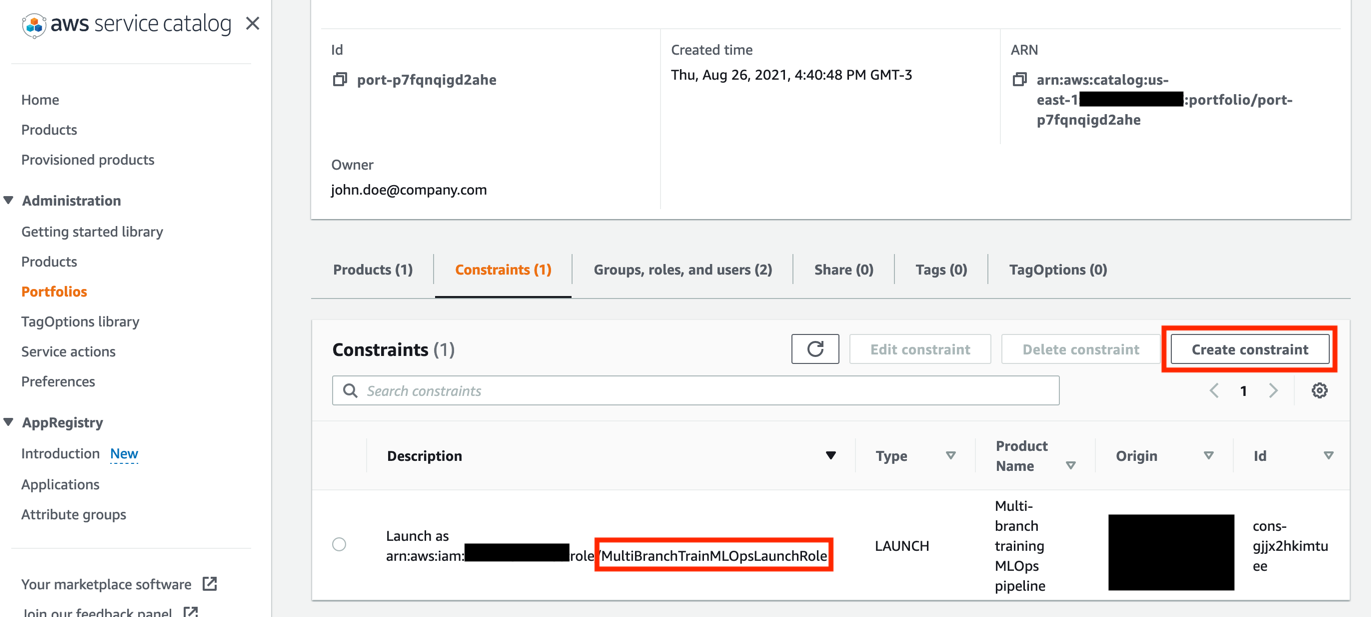Go to previous page of constraints

click(x=1214, y=391)
